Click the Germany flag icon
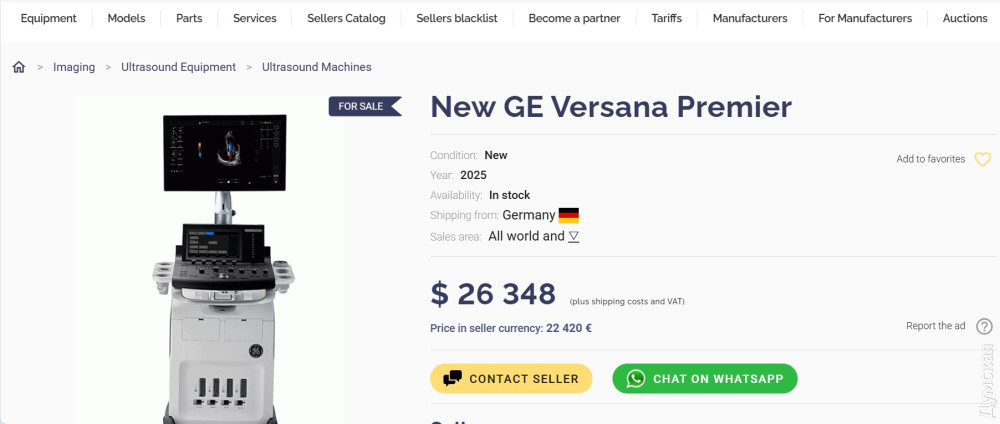1000x424 pixels. click(x=568, y=215)
